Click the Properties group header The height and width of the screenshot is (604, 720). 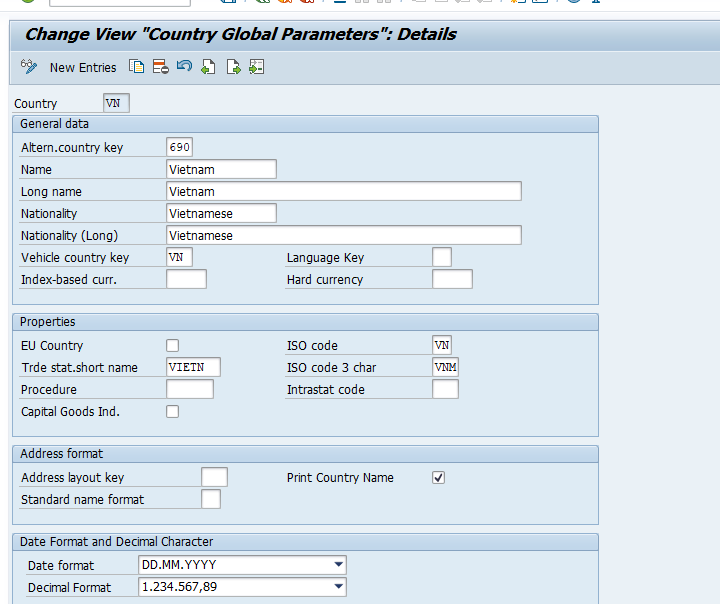click(x=305, y=322)
